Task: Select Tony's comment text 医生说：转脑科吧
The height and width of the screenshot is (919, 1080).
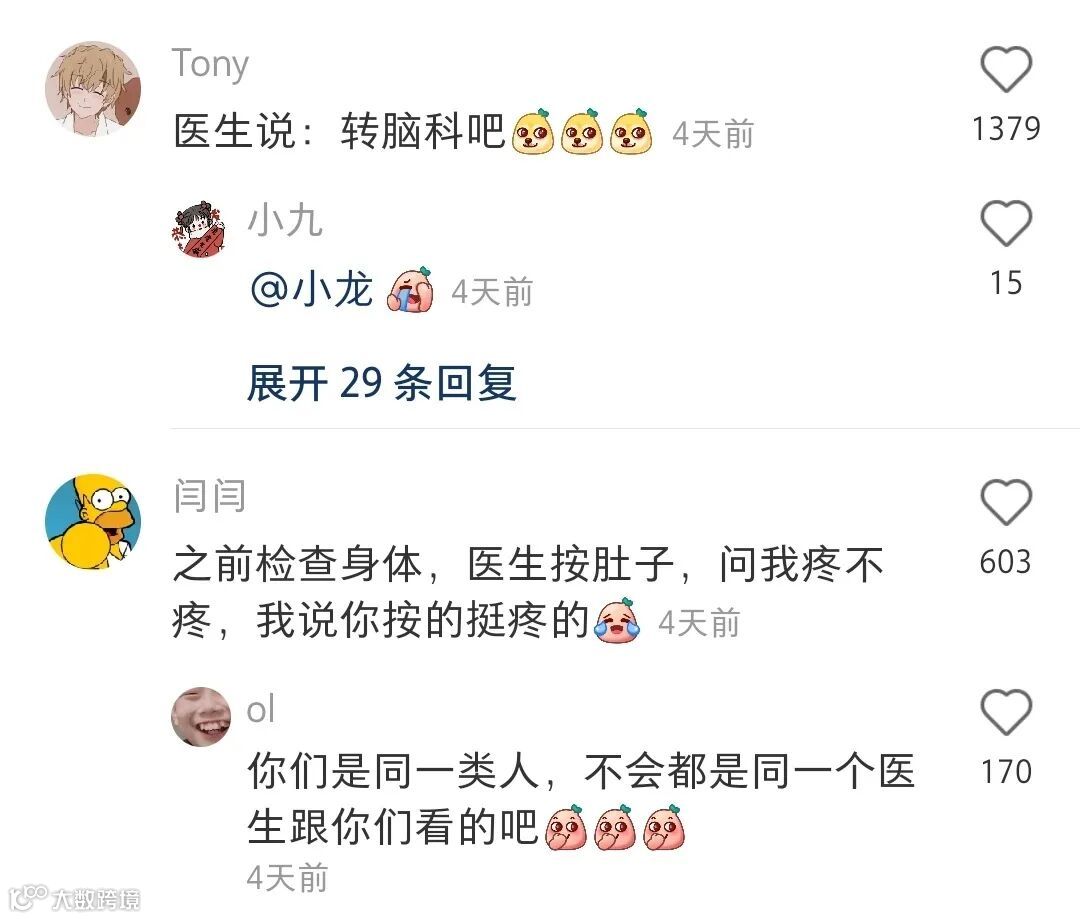Action: pos(339,131)
